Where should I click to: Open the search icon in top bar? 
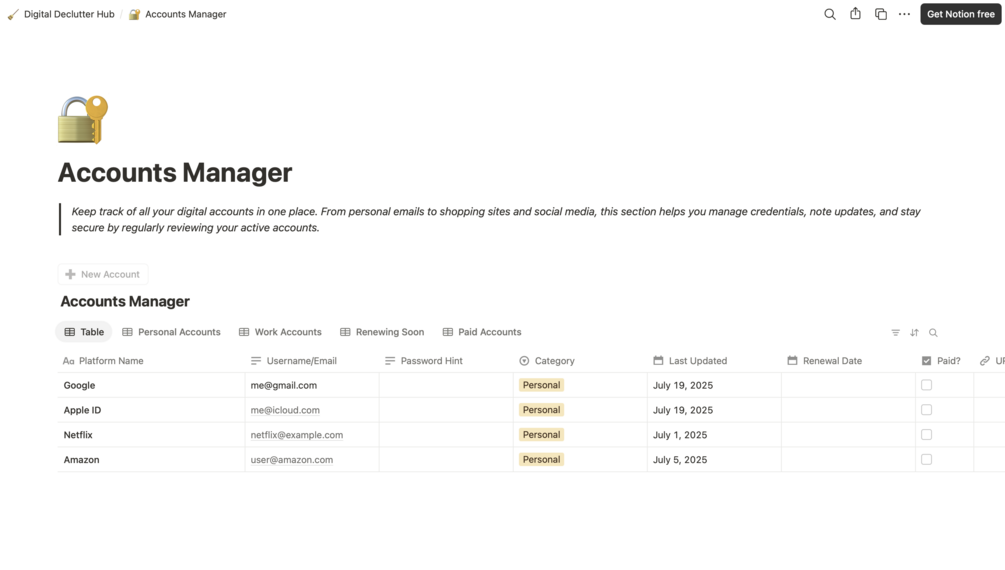coord(829,14)
